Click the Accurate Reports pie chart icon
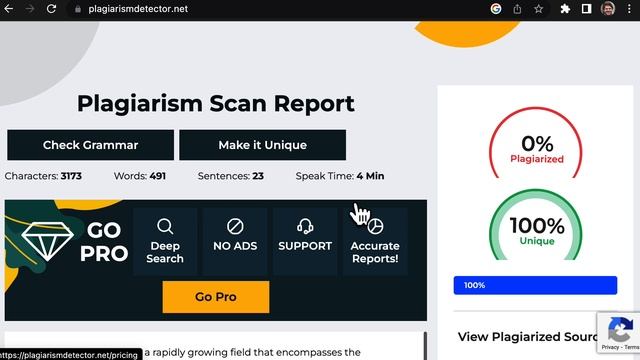The height and width of the screenshot is (360, 640). (375, 226)
